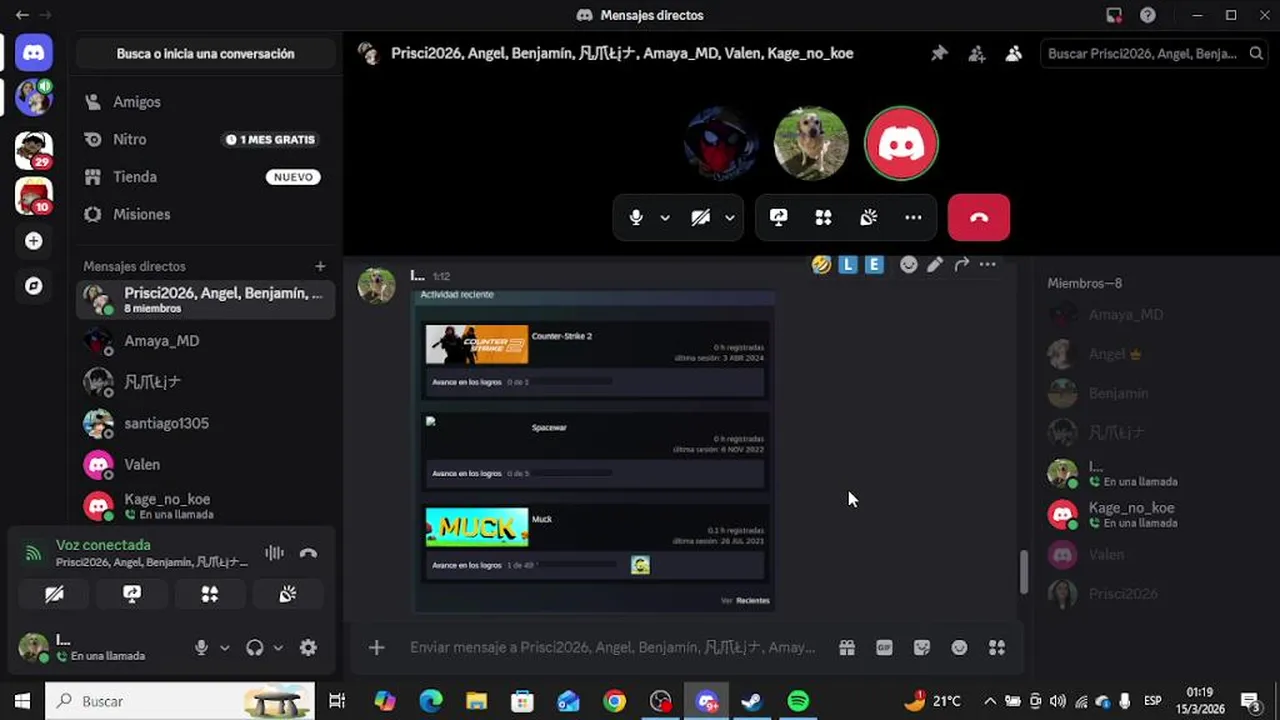Click Busca o inicia una conversación
The height and width of the screenshot is (720, 1280).
(x=205, y=54)
